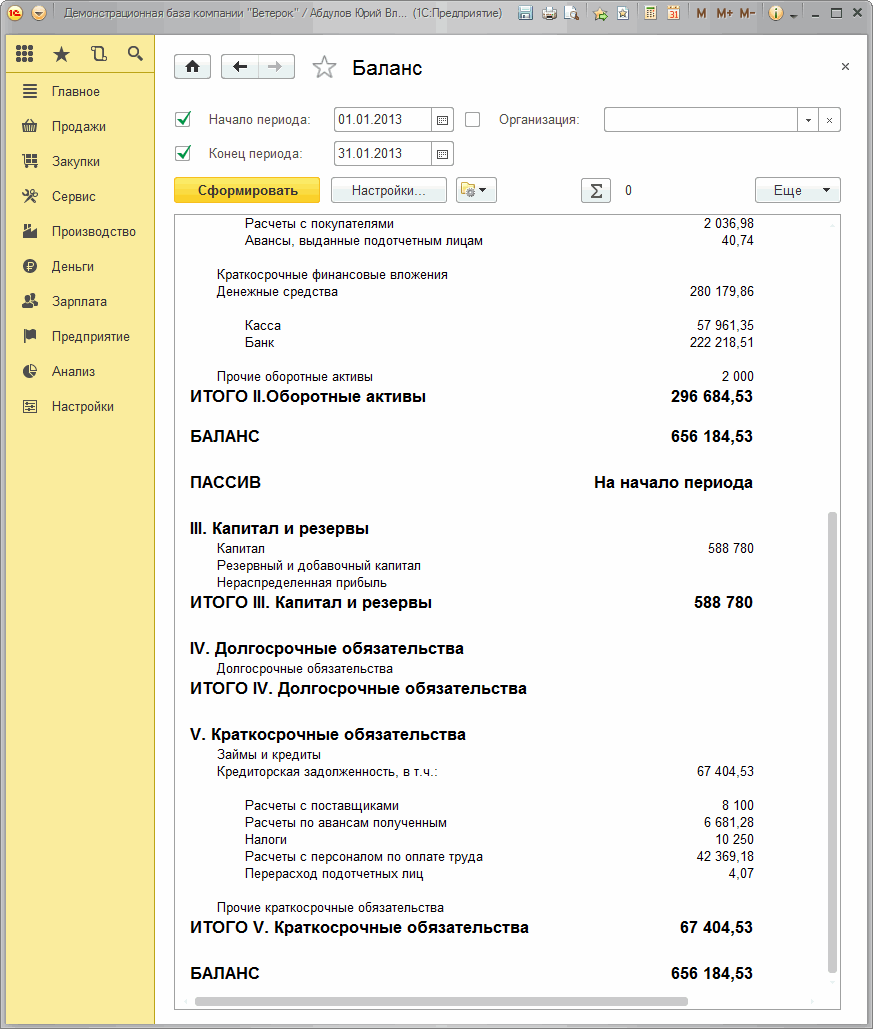Open the Настройки sidebar section

(x=81, y=406)
